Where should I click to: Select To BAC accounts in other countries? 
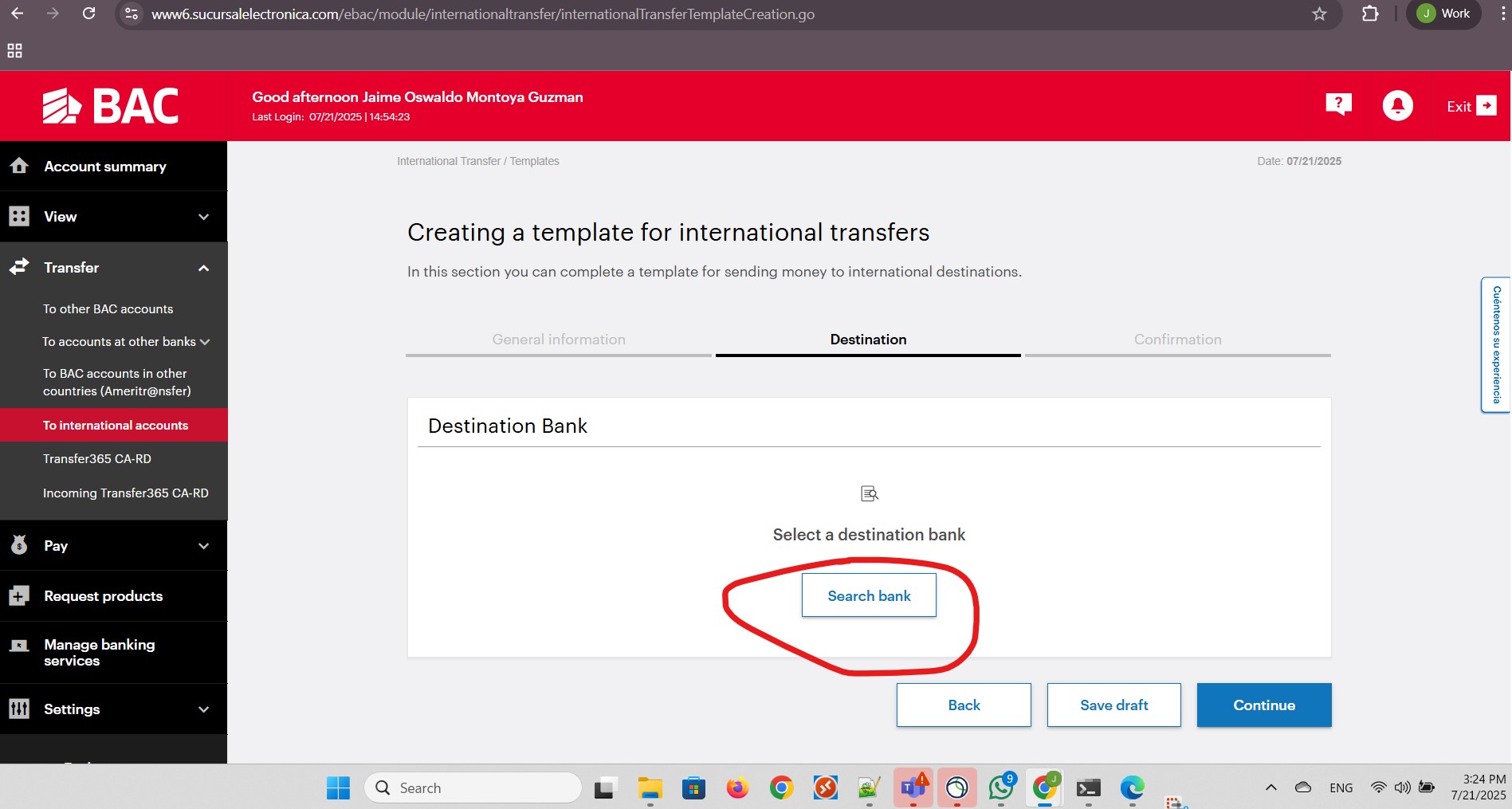116,382
